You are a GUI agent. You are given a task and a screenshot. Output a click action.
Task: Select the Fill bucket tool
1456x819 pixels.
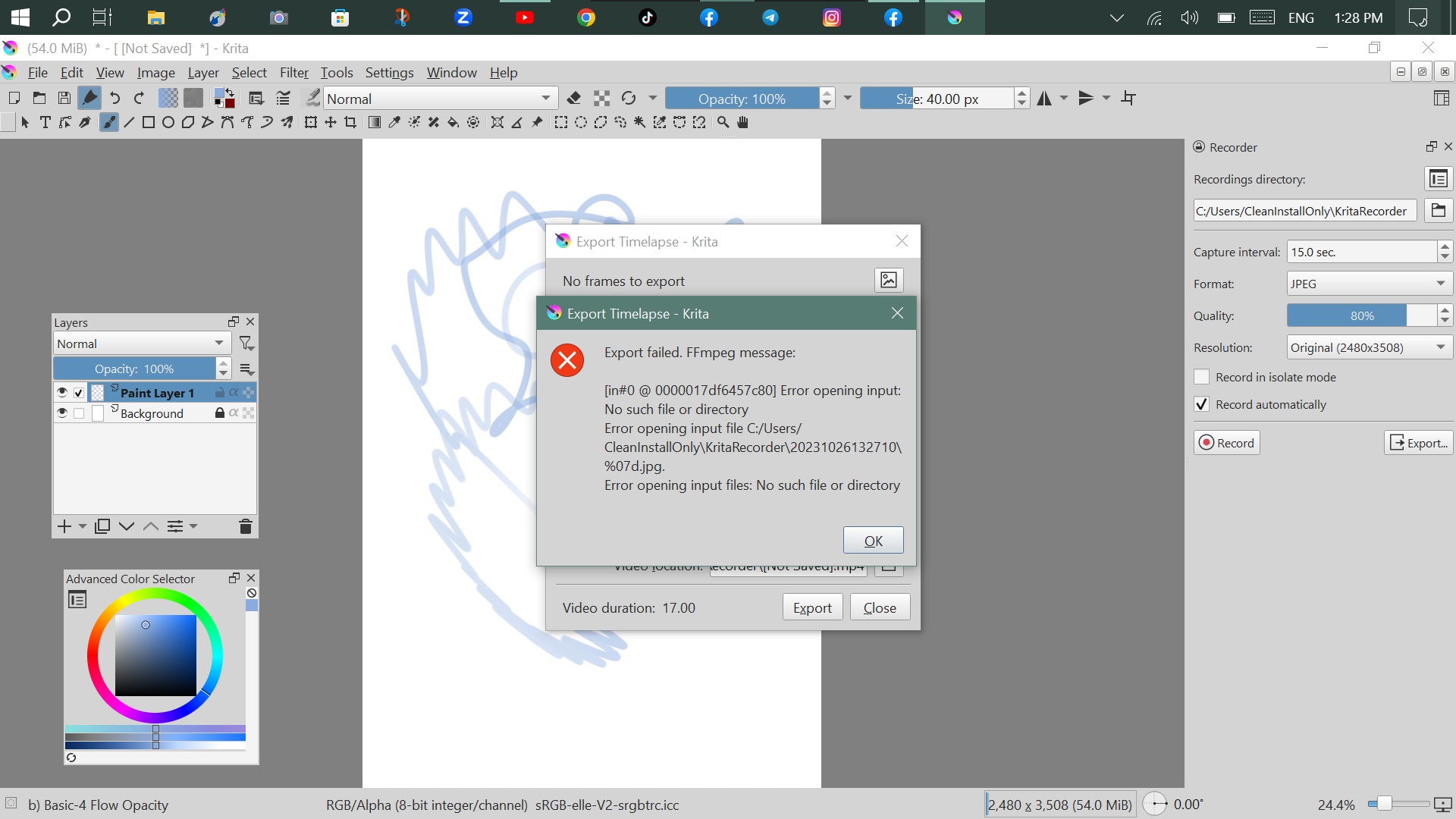pos(453,122)
